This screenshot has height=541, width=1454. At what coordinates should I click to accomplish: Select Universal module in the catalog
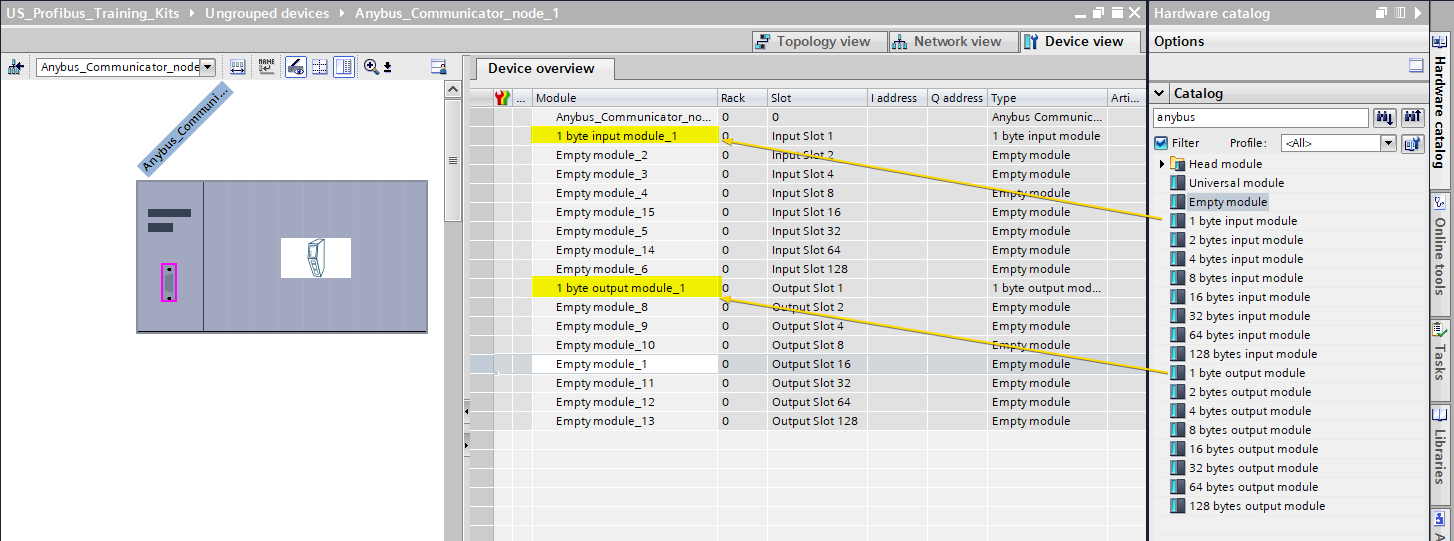pos(1236,183)
